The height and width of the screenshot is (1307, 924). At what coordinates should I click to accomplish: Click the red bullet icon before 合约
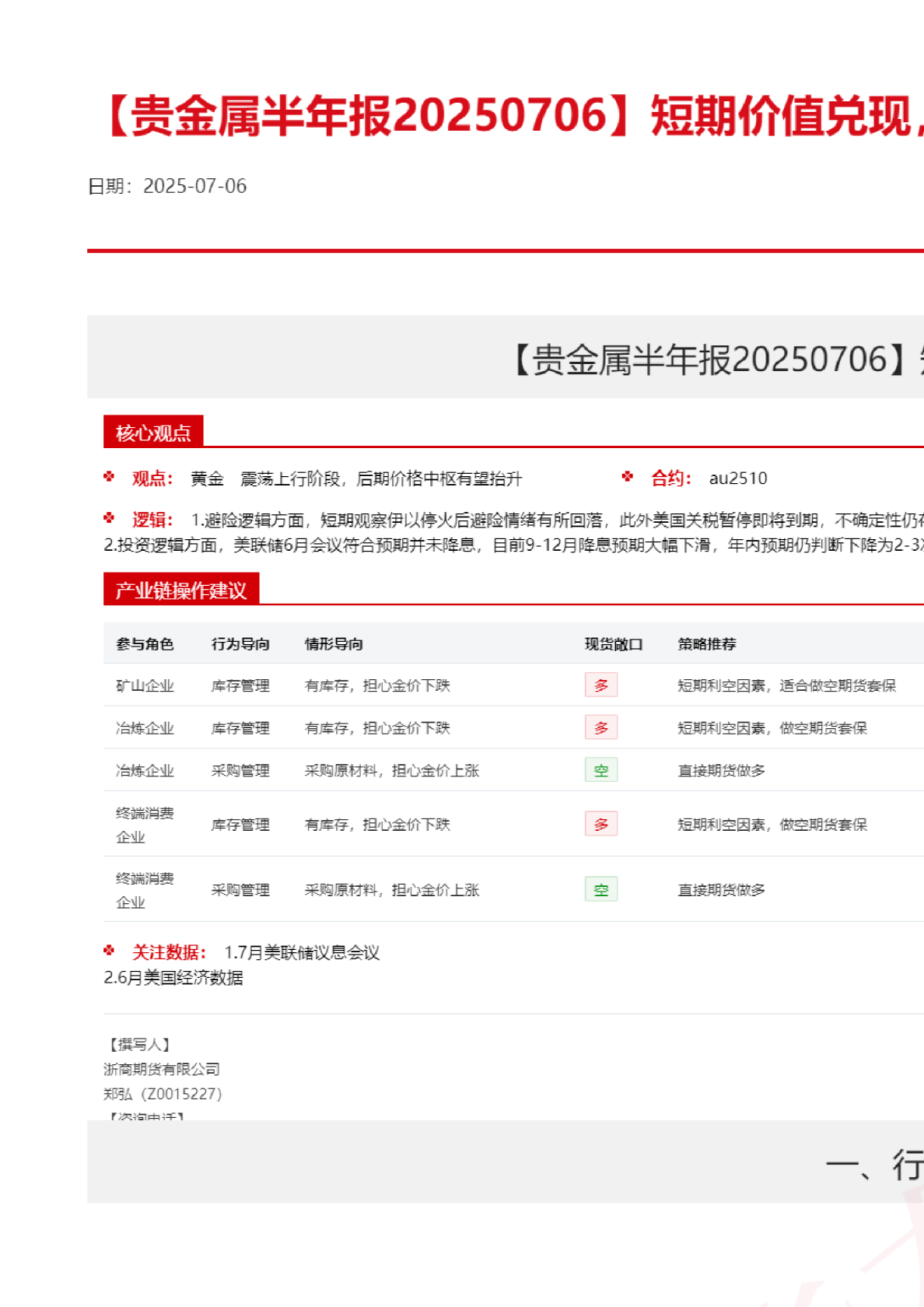[x=628, y=476]
